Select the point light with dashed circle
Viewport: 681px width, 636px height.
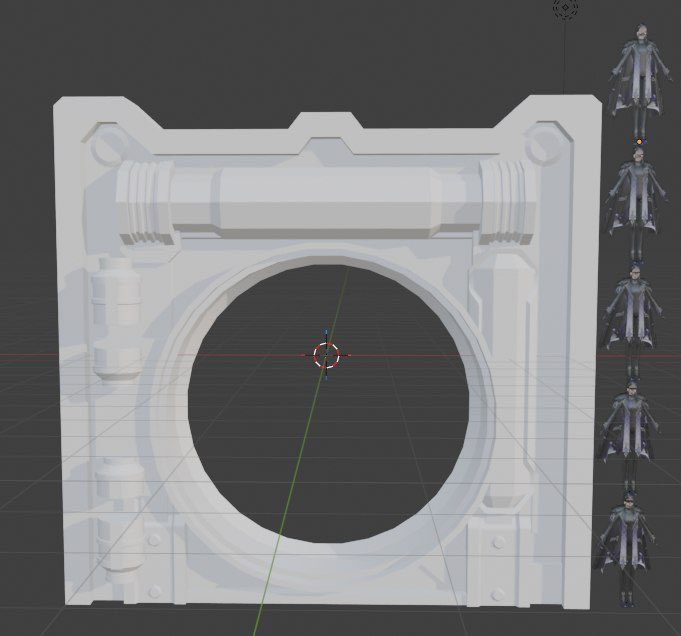pos(565,7)
